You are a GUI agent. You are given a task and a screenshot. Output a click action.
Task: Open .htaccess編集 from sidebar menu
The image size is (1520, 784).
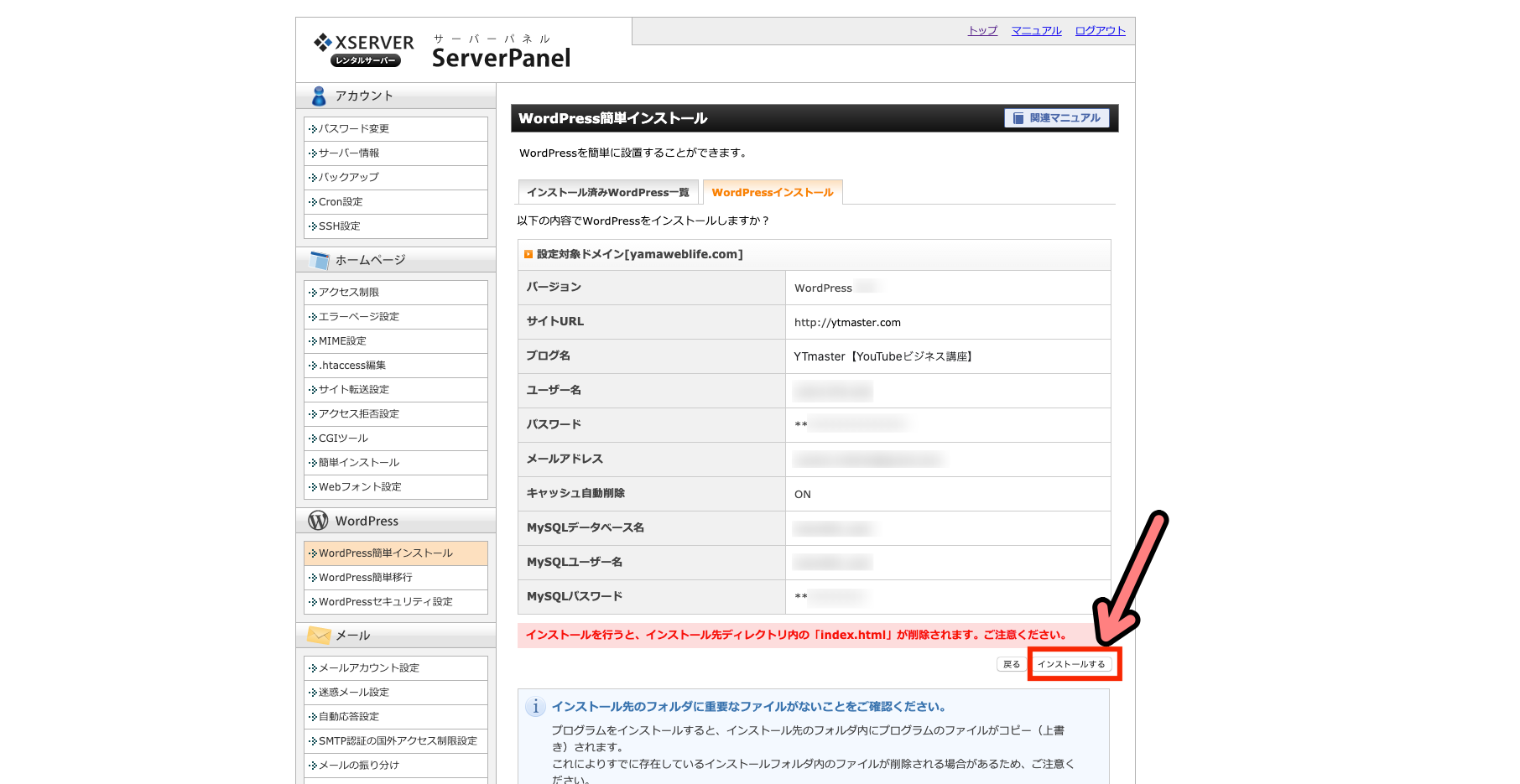pos(352,366)
